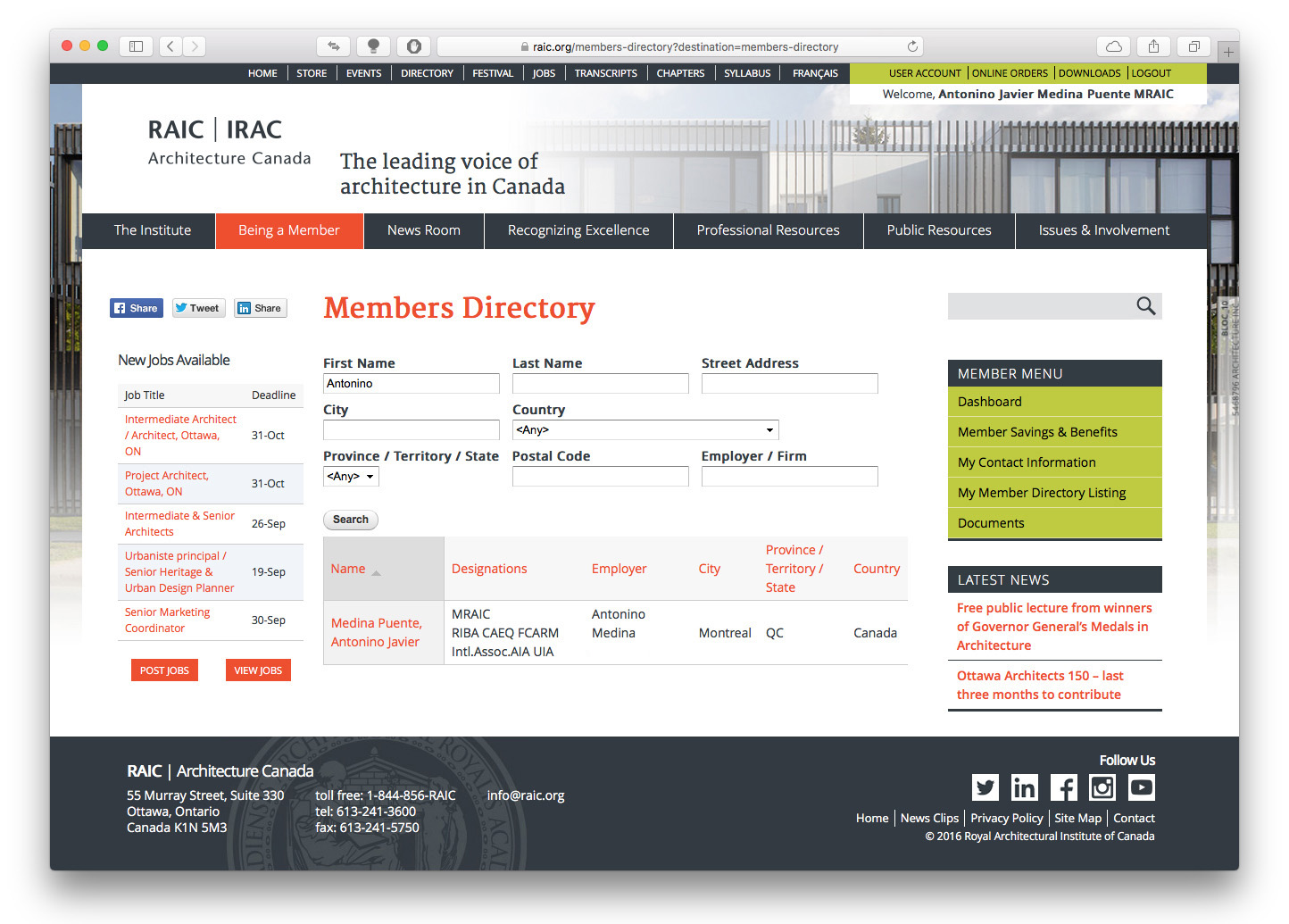Open Member Savings & Benefits

[x=1055, y=432]
